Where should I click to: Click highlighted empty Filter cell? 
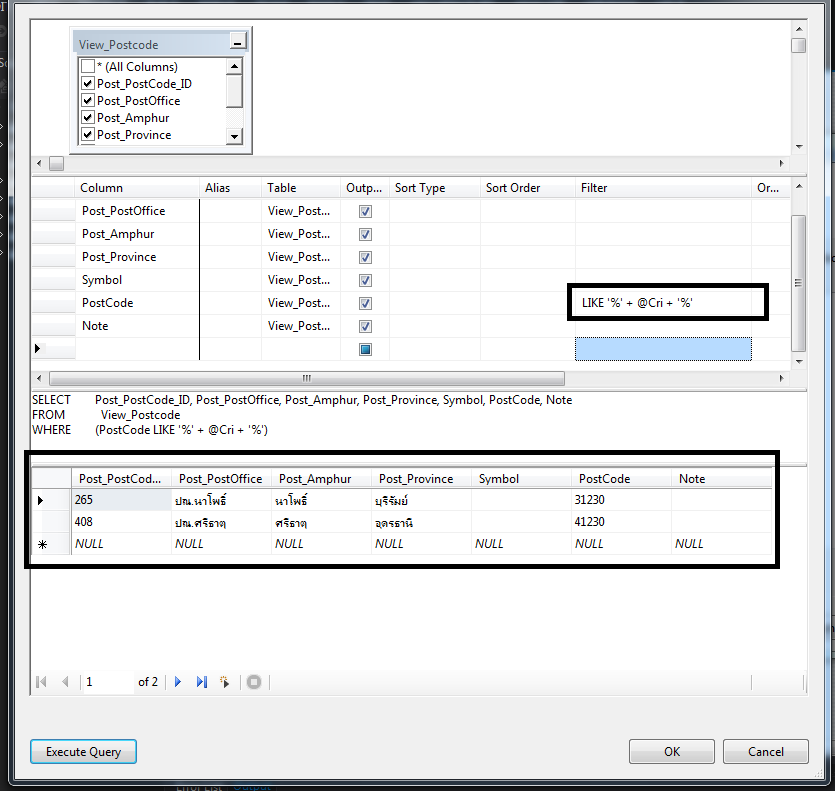663,349
